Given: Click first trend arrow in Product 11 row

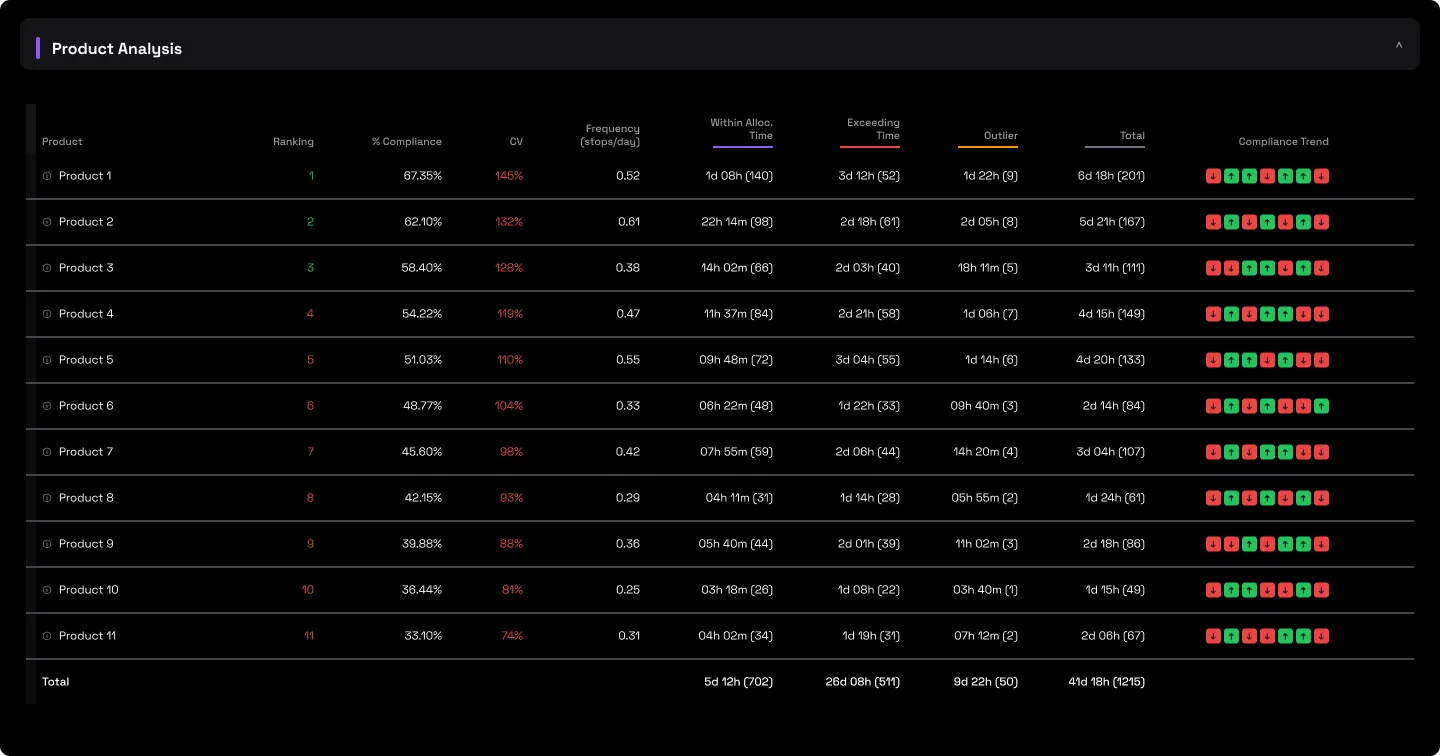Looking at the screenshot, I should (x=1213, y=636).
